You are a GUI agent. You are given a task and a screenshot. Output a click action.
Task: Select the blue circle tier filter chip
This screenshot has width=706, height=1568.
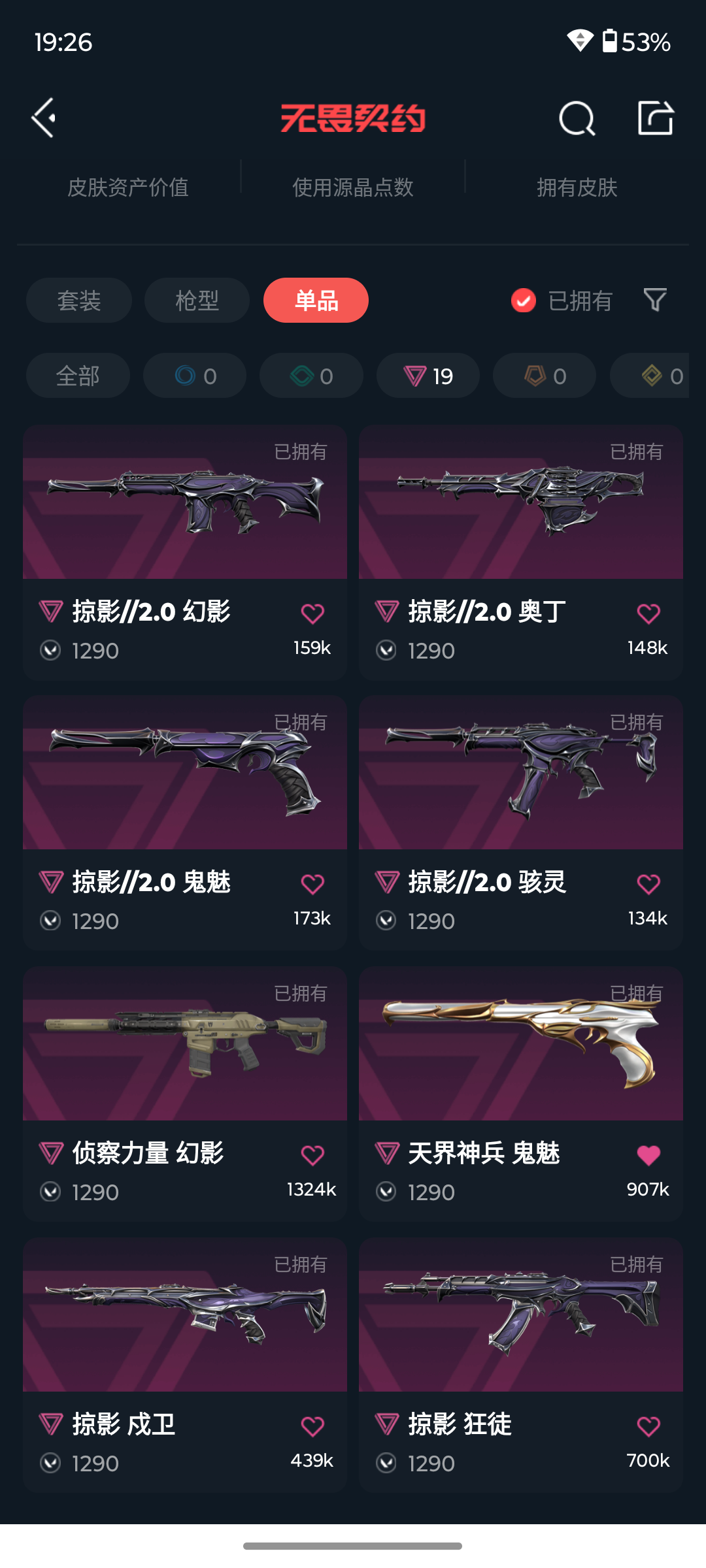(x=195, y=376)
